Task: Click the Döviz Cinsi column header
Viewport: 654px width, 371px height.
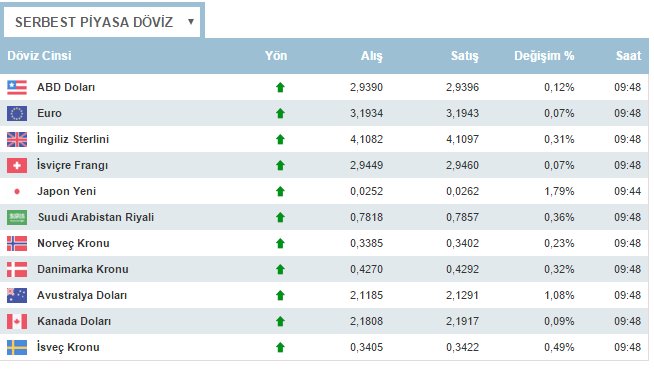Action: tap(39, 56)
